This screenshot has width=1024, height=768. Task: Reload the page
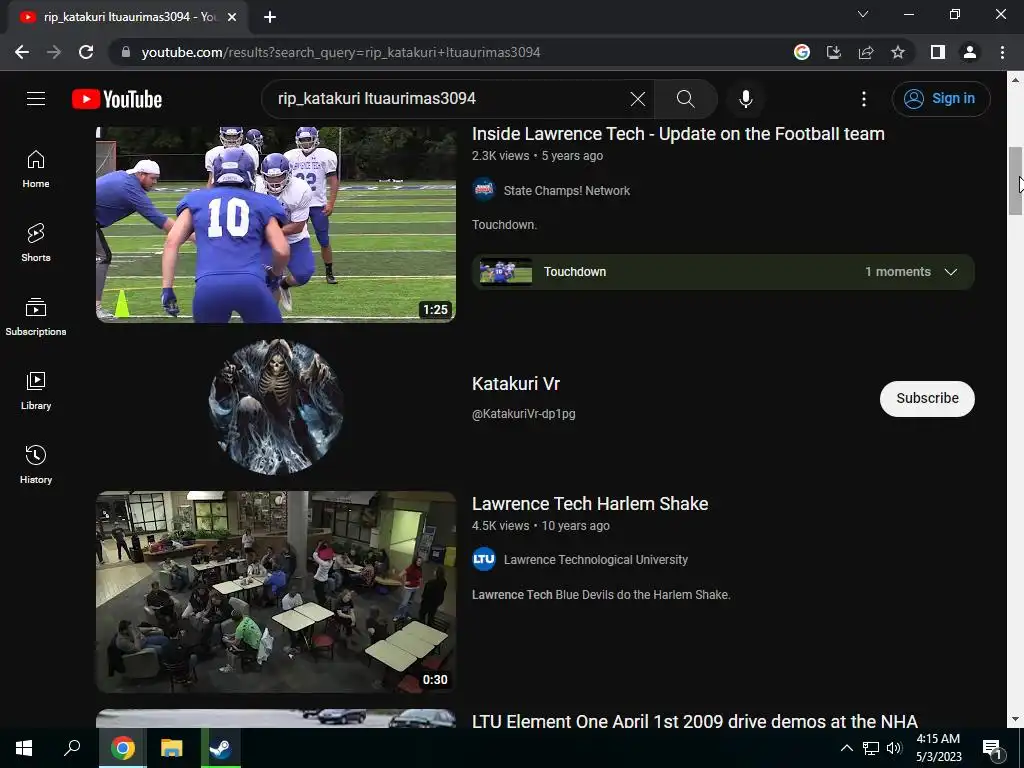[86, 52]
